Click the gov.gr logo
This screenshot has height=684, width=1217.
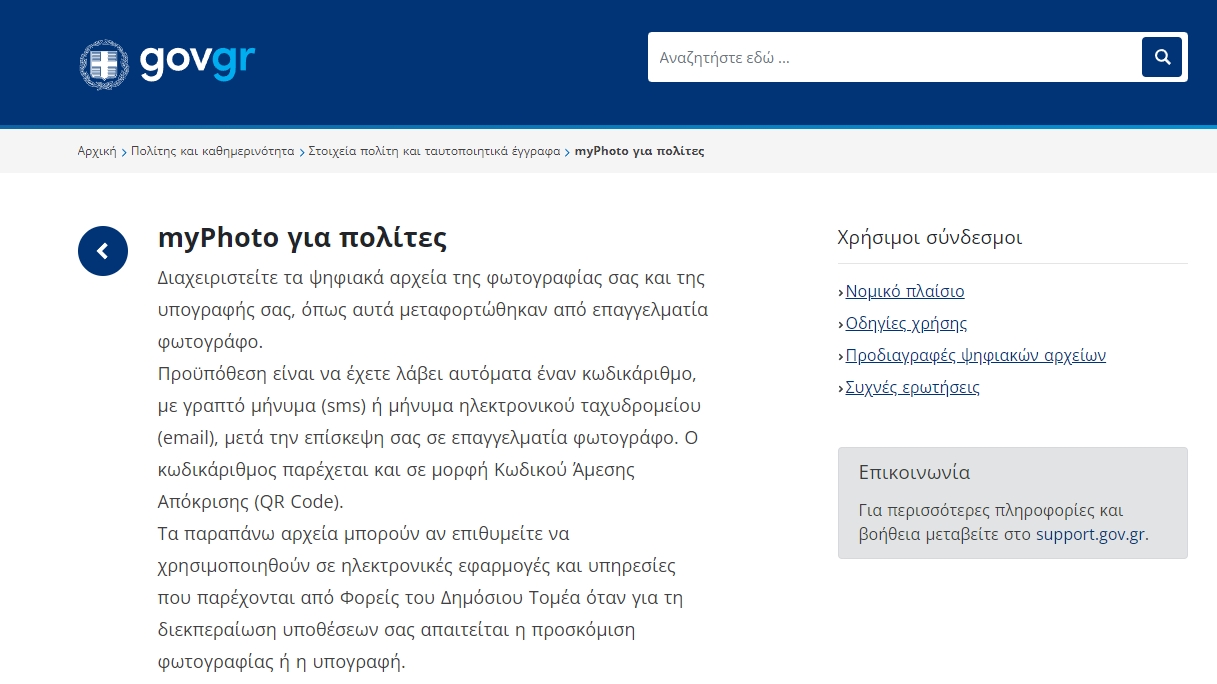168,62
